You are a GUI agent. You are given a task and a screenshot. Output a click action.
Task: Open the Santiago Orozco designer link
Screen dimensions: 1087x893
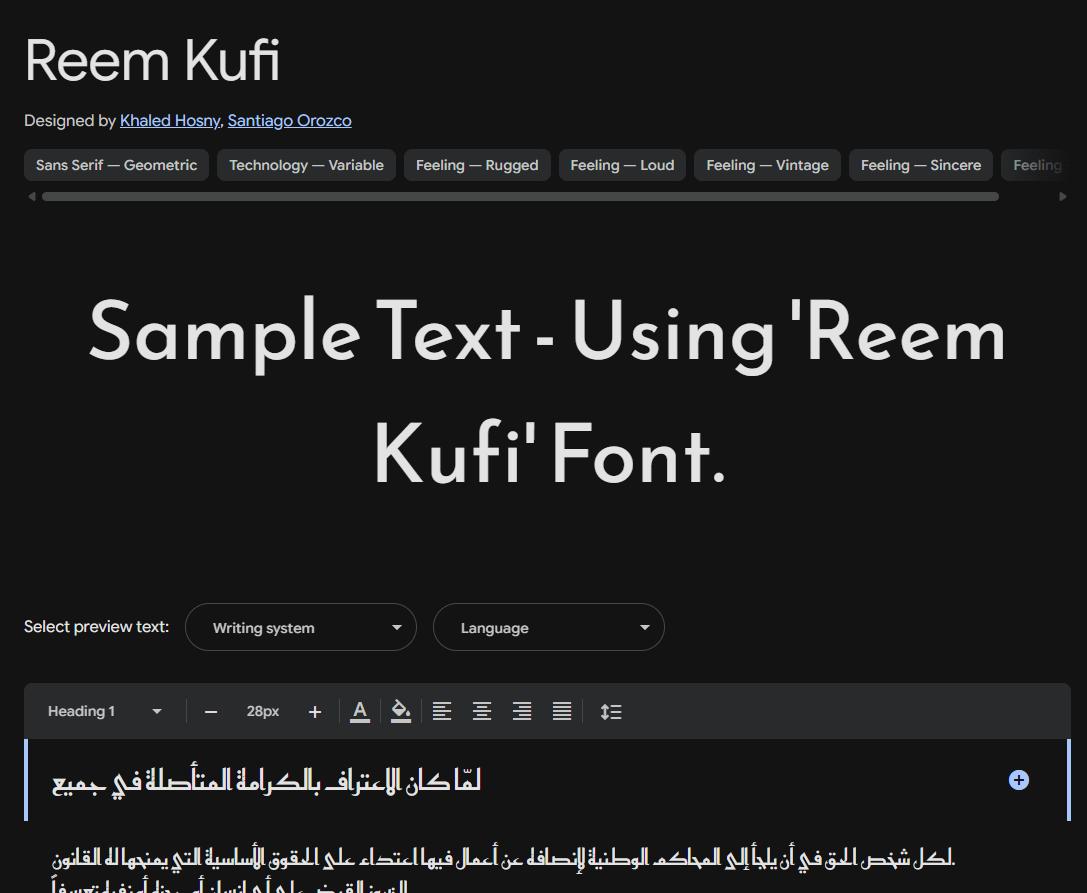click(289, 121)
